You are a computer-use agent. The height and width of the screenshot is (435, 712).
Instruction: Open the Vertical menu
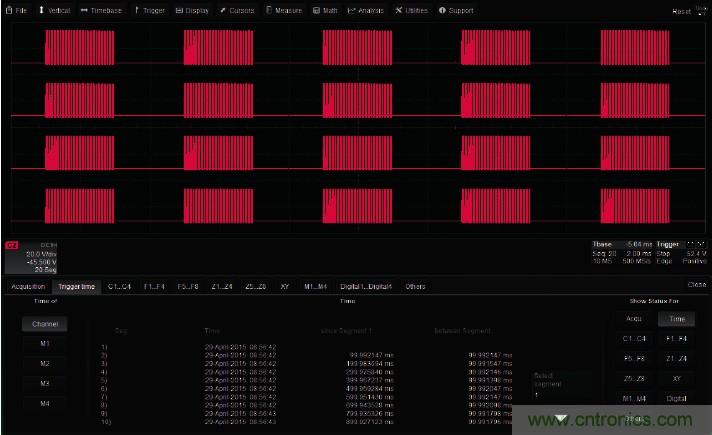[55, 10]
